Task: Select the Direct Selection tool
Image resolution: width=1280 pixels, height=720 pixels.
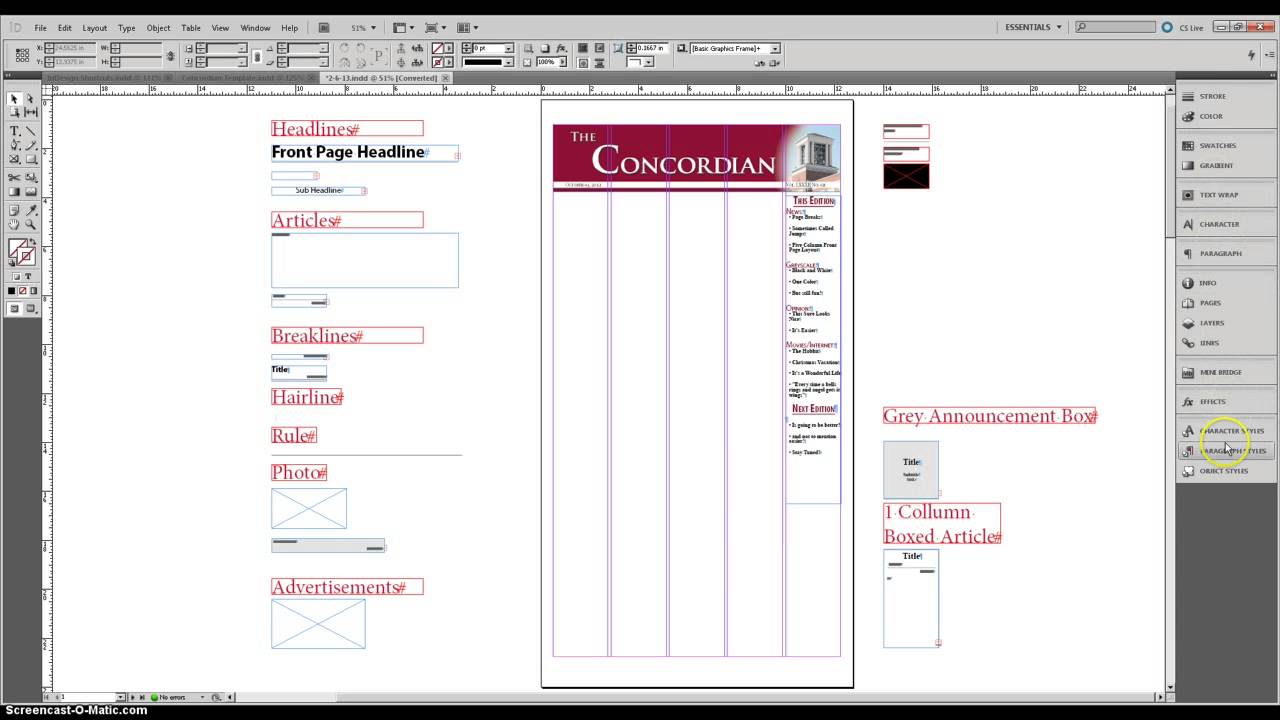Action: click(x=30, y=99)
